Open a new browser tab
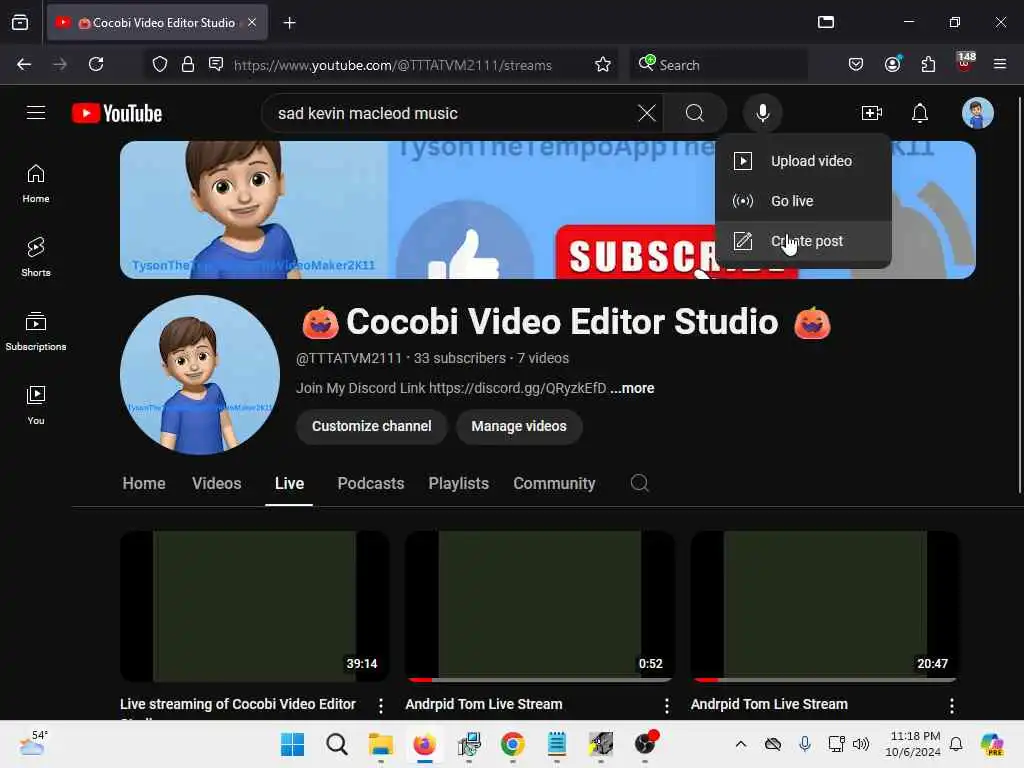 [289, 23]
